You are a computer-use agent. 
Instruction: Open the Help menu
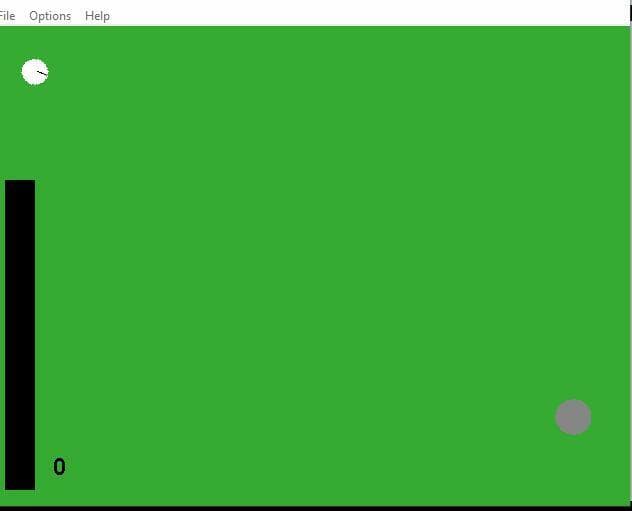(97, 16)
